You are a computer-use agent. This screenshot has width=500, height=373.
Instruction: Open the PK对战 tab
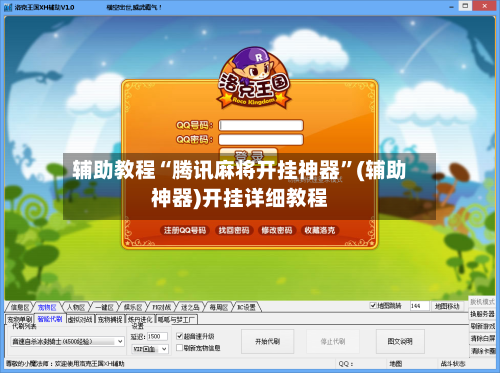click(162, 307)
